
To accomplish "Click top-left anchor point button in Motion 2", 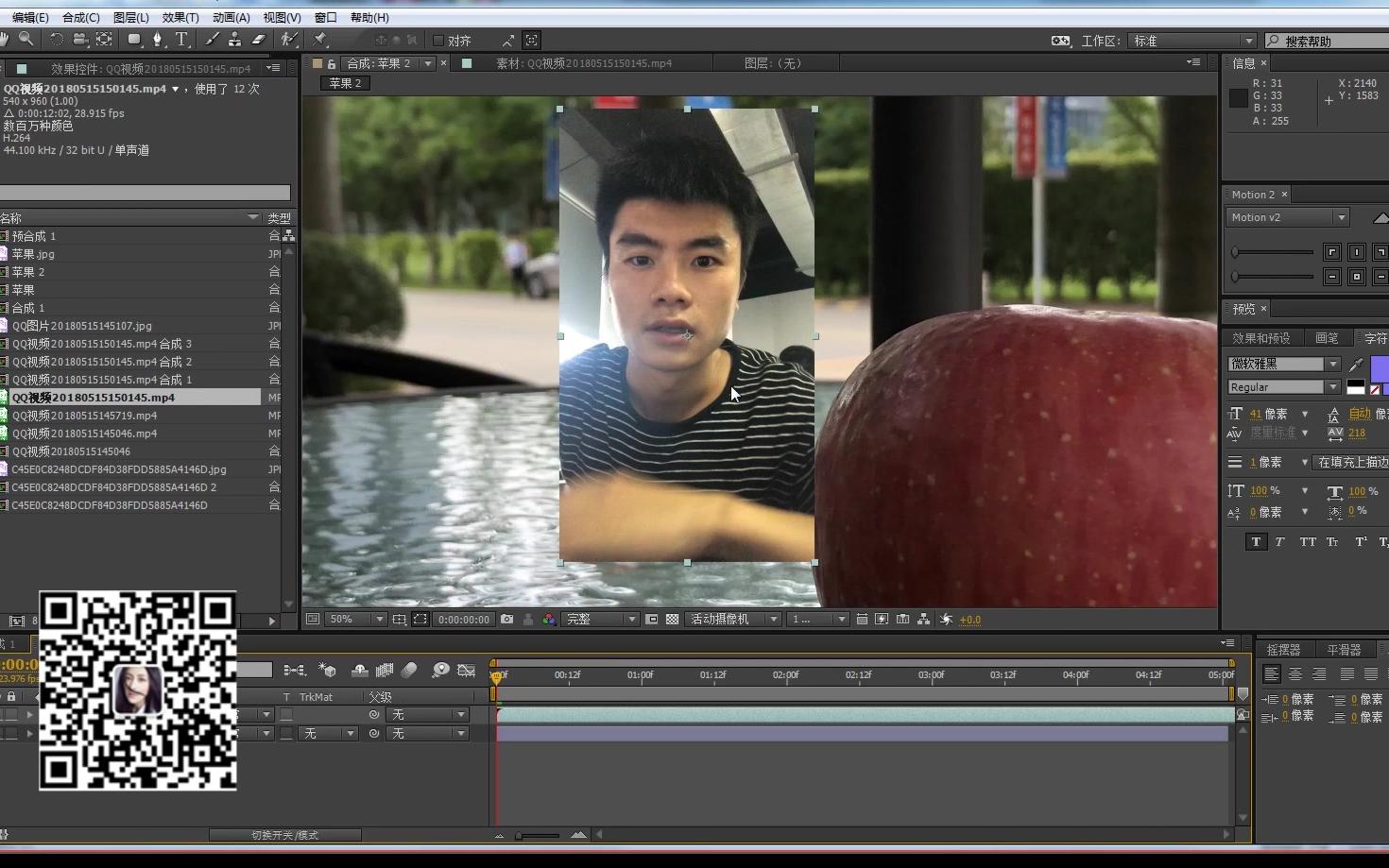I will [x=1332, y=251].
